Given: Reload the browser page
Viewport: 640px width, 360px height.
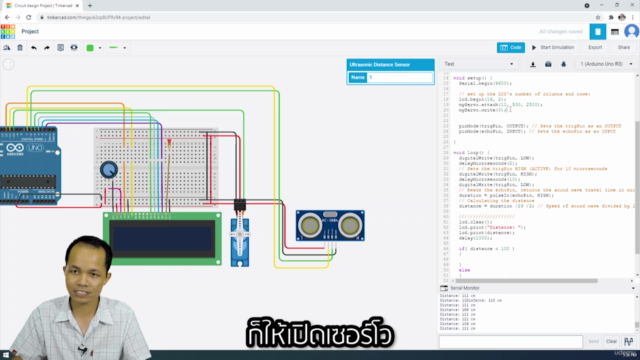Looking at the screenshot, I should click(29, 17).
